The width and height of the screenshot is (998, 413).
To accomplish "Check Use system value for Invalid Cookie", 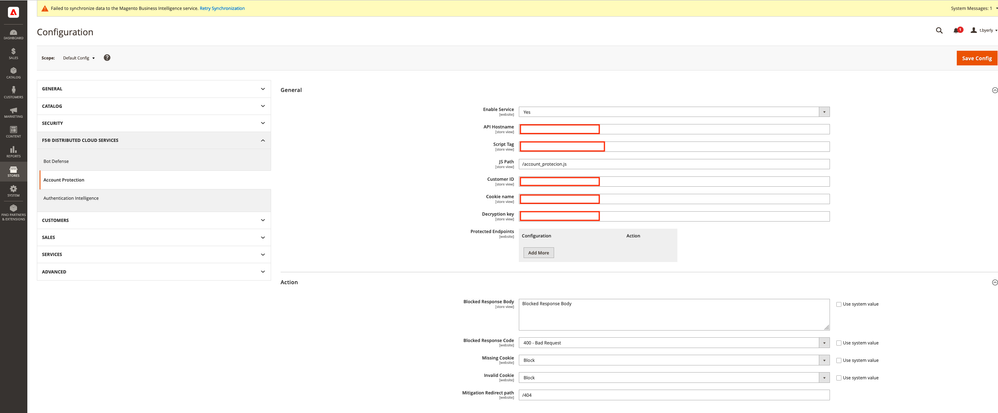I will point(838,377).
